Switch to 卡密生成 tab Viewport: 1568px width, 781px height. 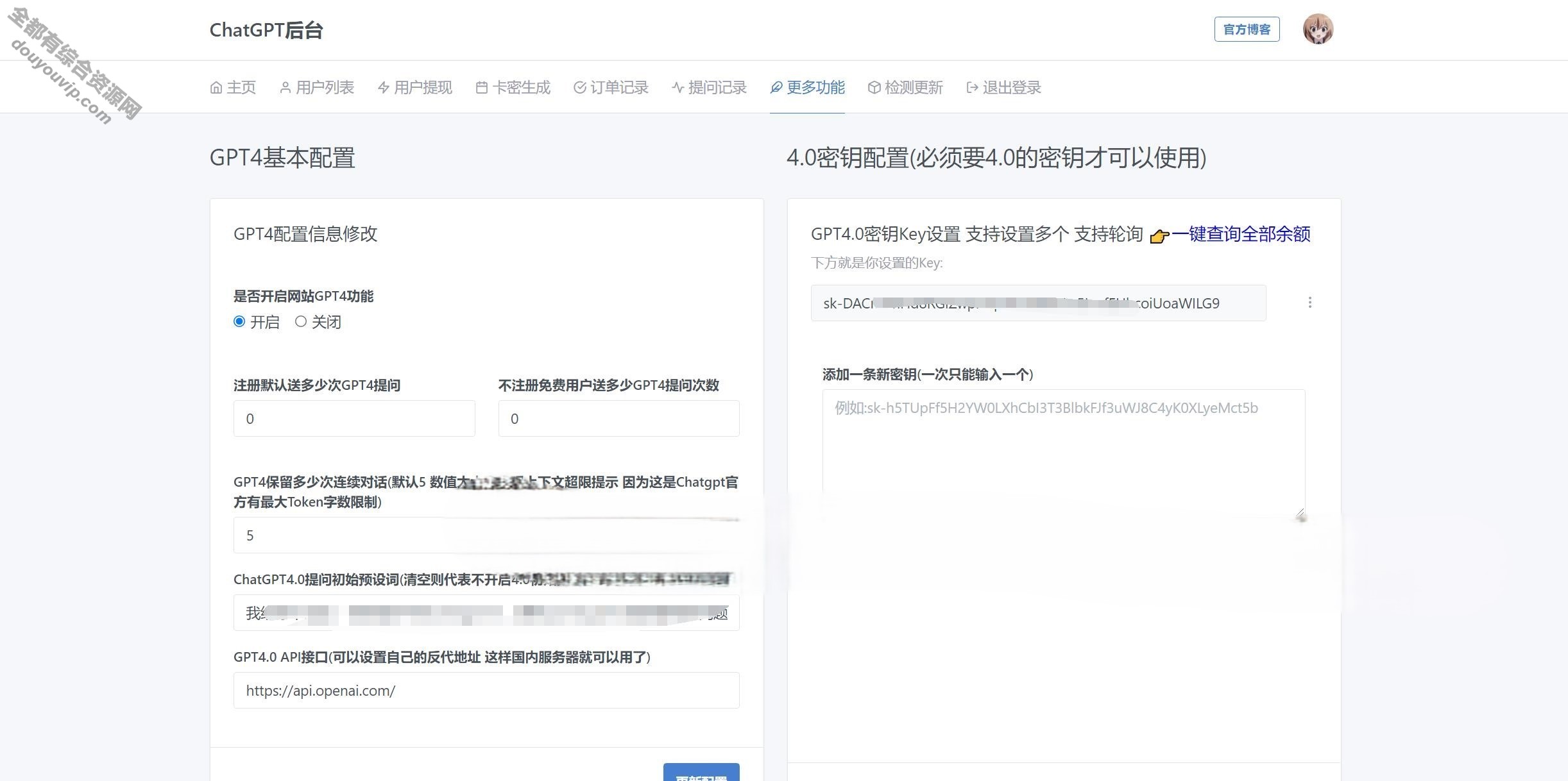(513, 87)
